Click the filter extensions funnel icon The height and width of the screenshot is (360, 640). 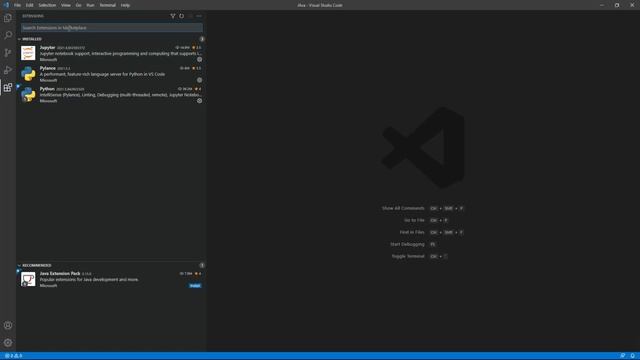click(173, 16)
